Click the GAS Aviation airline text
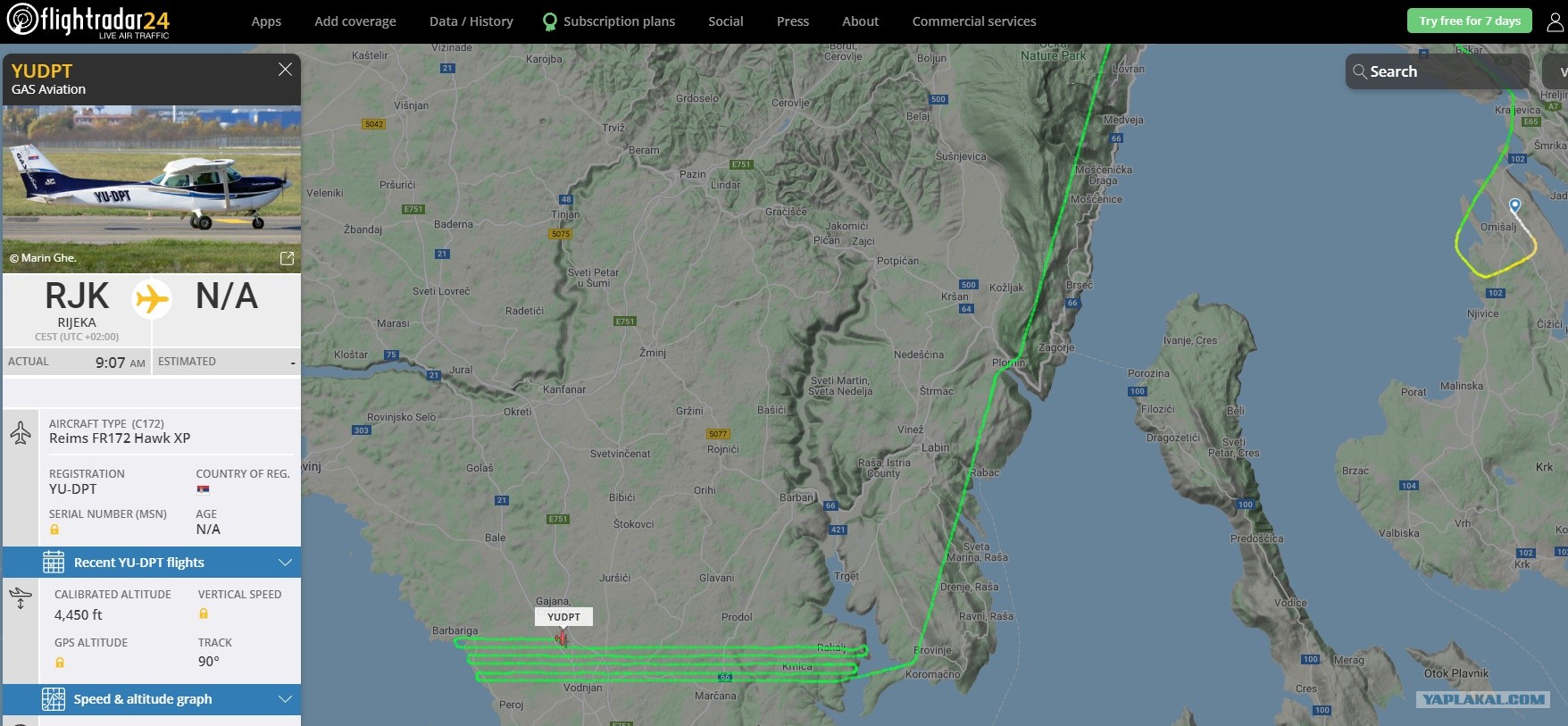 49,89
